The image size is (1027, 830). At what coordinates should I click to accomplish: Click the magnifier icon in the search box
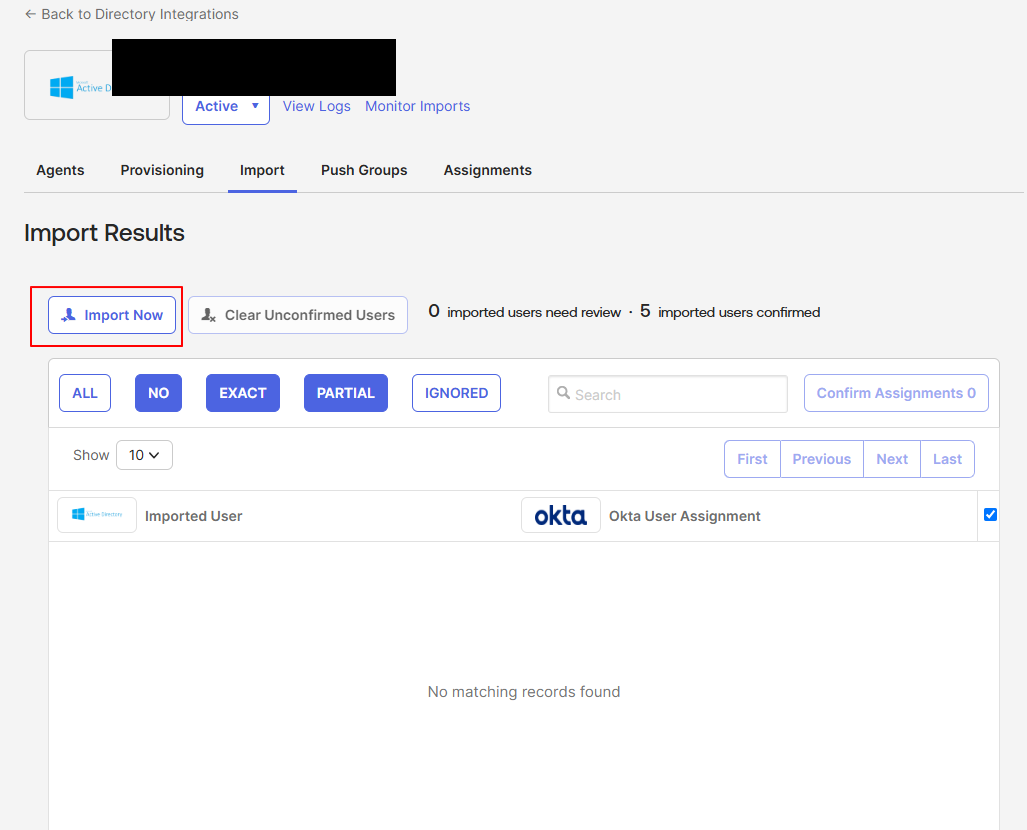[563, 393]
